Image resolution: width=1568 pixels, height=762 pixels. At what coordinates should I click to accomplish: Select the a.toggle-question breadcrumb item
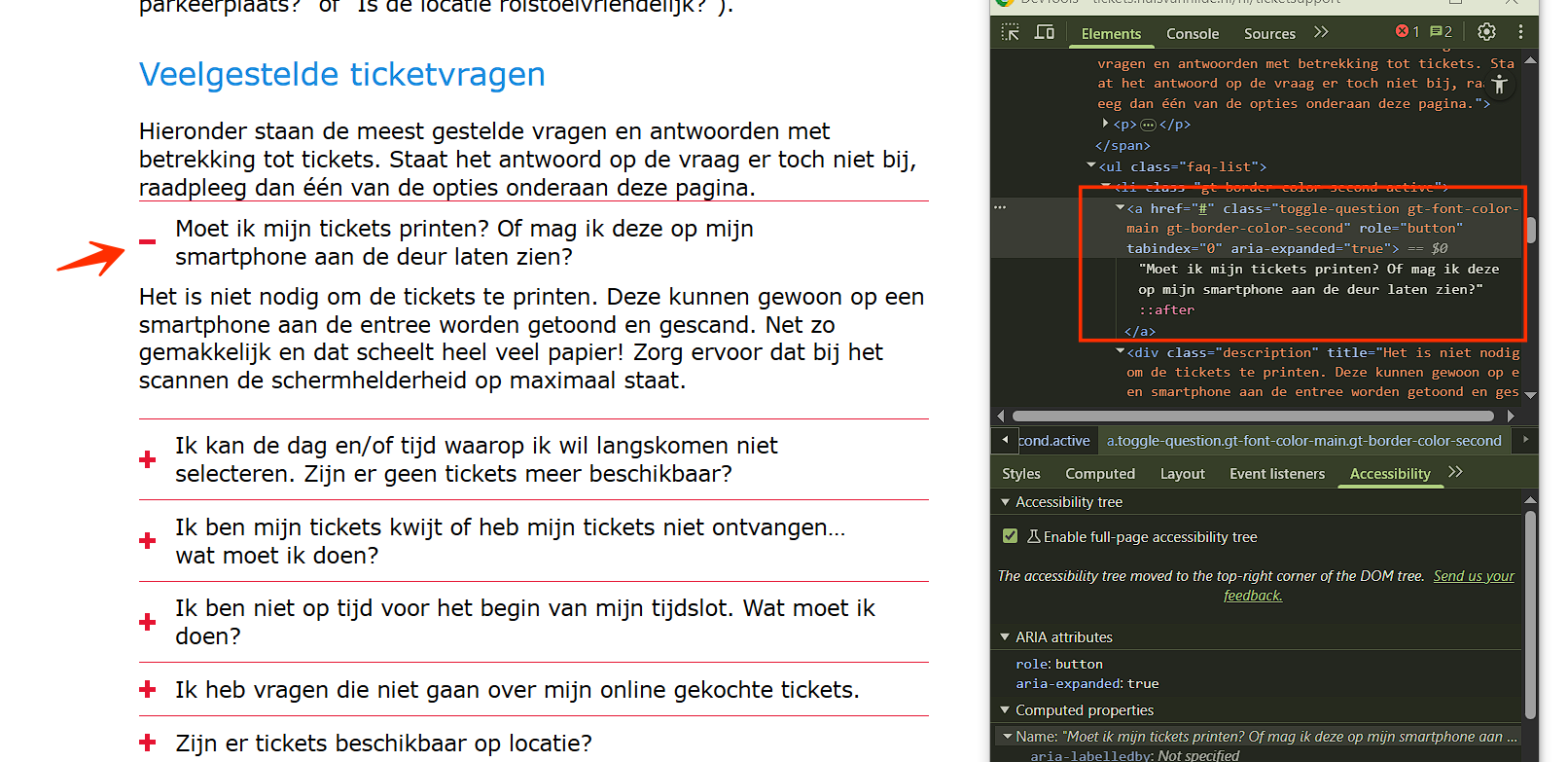tap(1303, 441)
